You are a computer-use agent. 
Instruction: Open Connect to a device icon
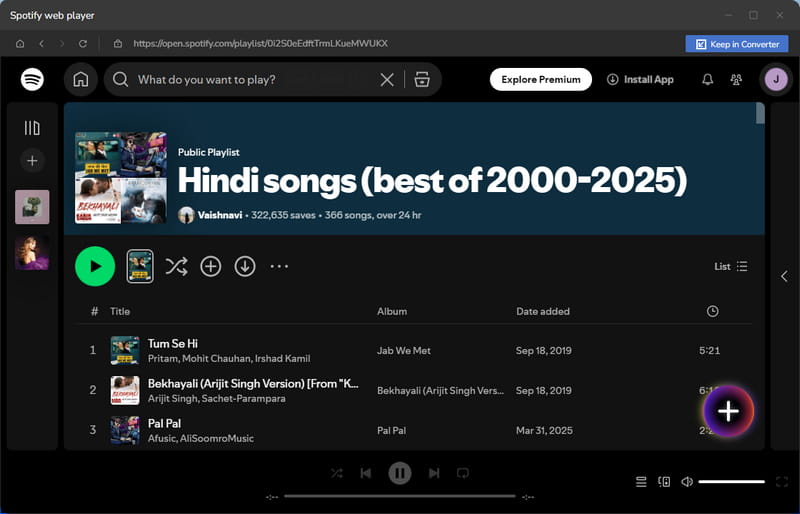(664, 481)
